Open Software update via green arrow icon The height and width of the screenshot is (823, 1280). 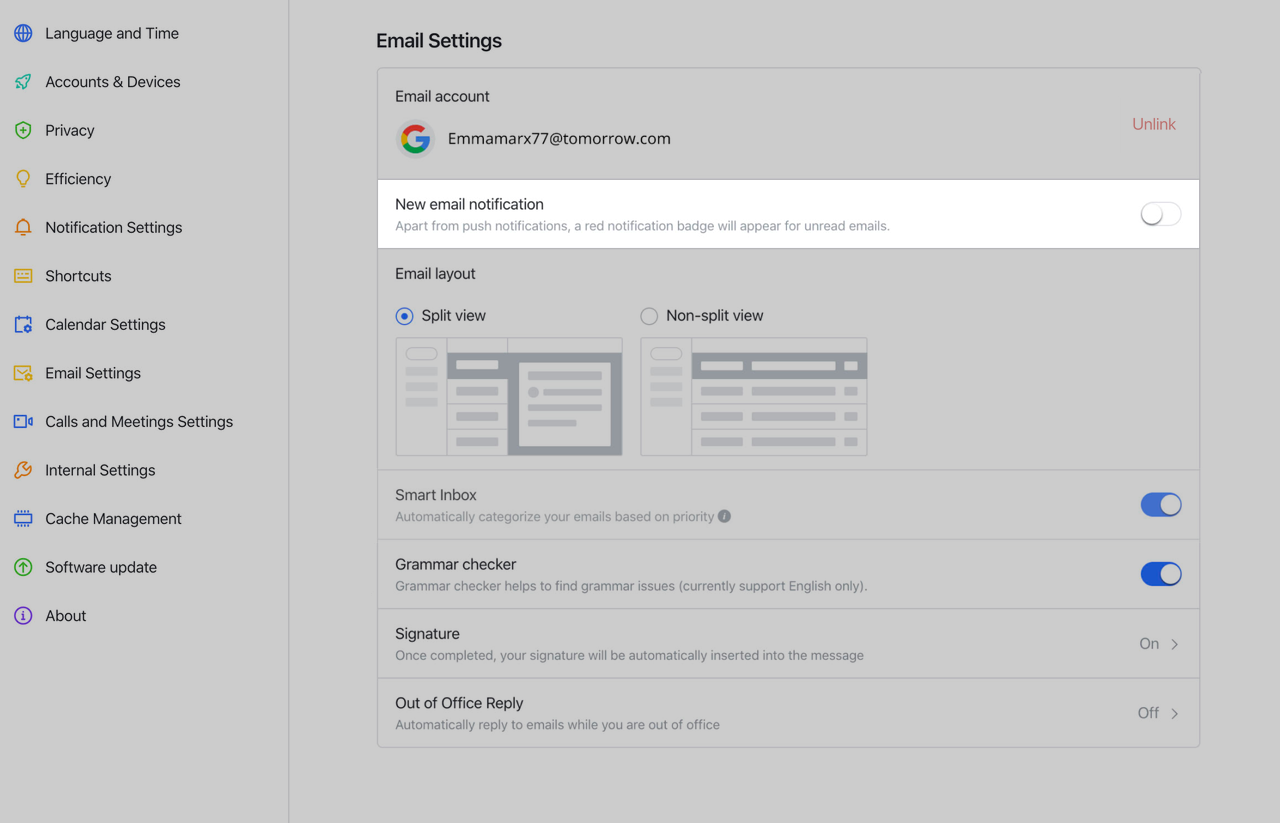[x=22, y=567]
